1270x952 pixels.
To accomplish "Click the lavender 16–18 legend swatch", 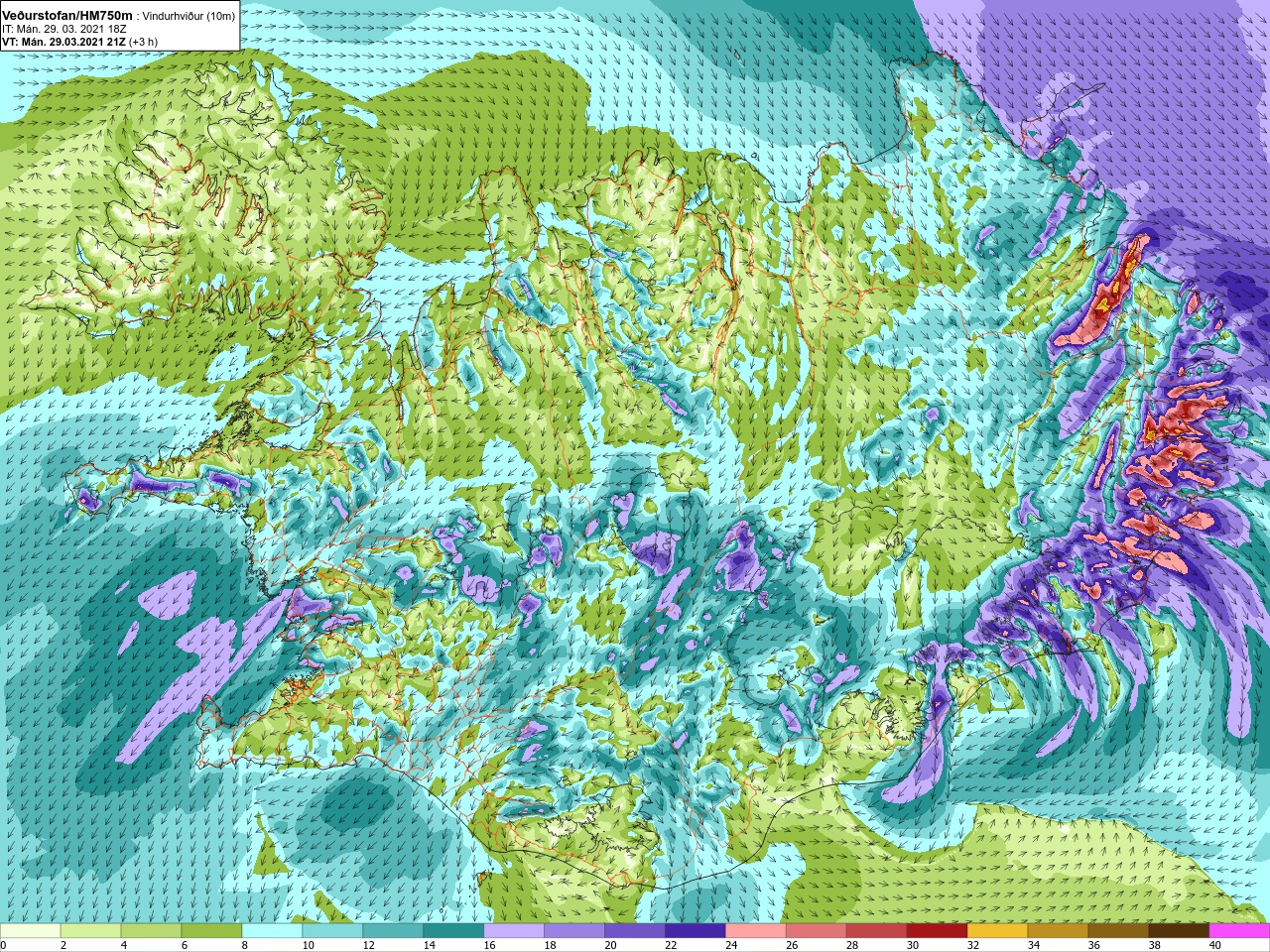I will (514, 930).
